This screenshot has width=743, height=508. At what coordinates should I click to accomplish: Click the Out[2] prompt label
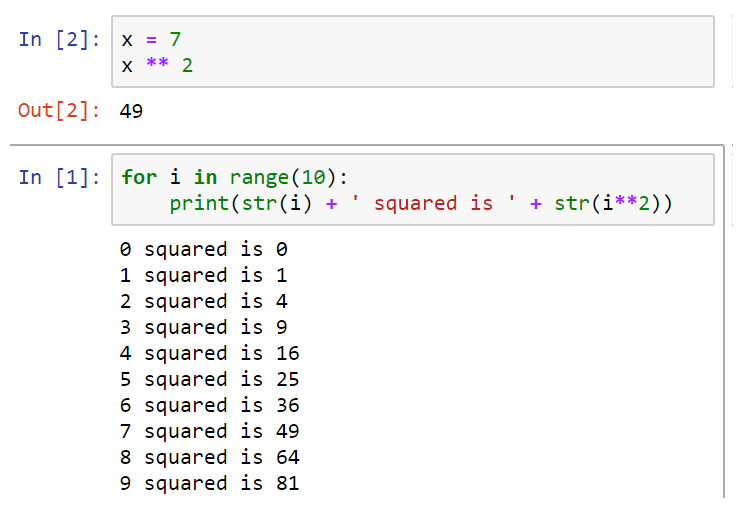59,110
